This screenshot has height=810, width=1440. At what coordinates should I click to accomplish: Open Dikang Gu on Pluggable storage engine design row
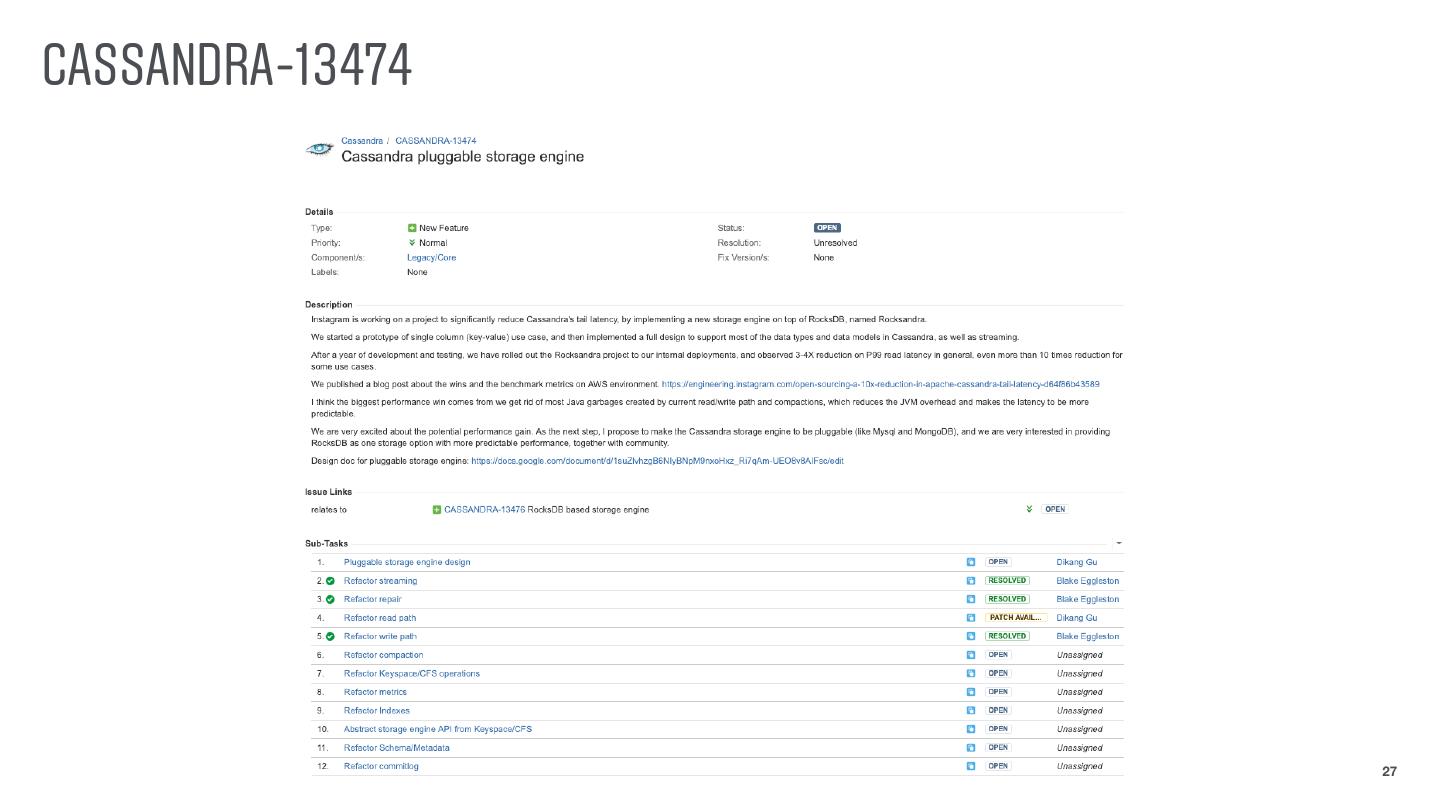(1077, 562)
